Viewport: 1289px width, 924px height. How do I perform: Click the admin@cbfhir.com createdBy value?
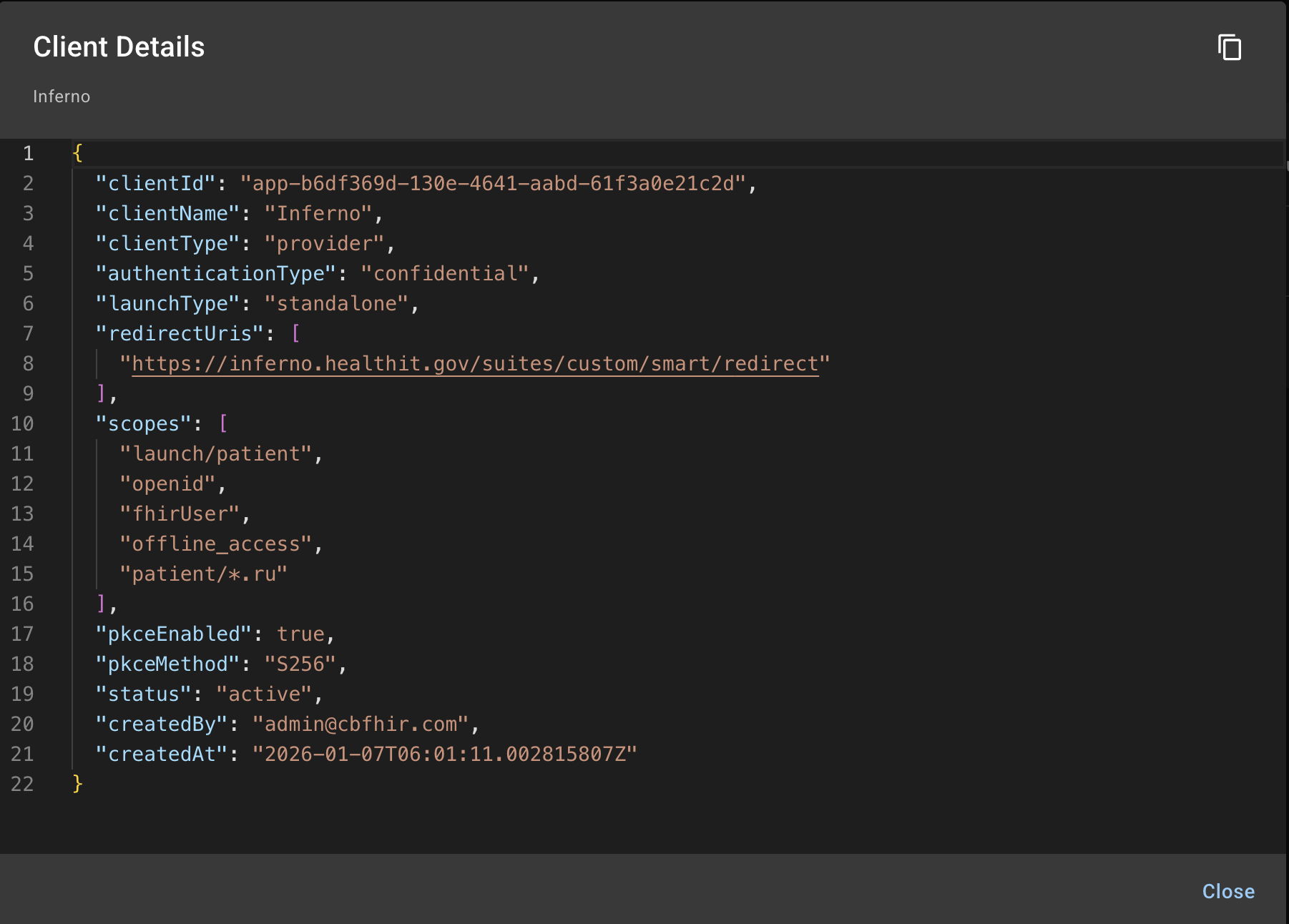coord(361,724)
